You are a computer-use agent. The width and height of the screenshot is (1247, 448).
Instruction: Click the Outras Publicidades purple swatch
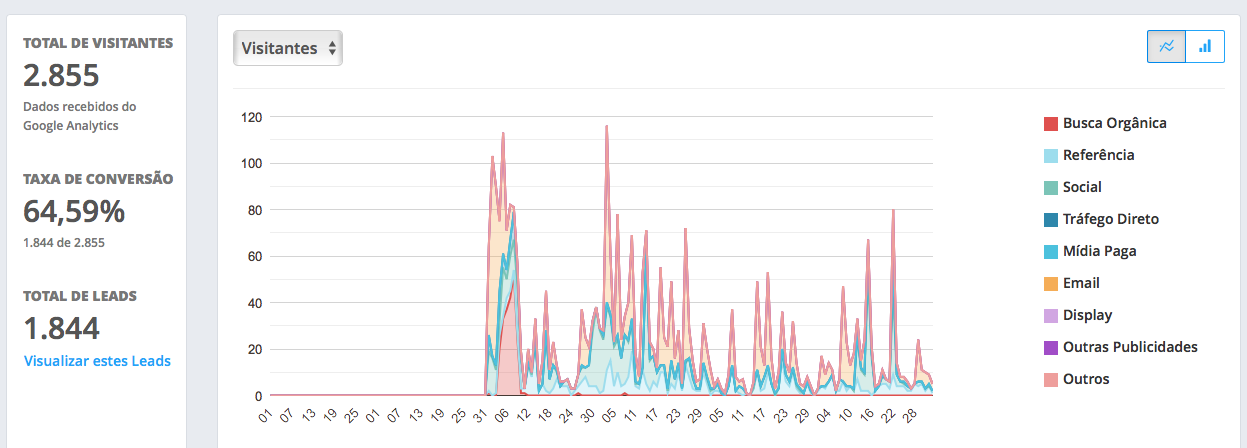click(x=1050, y=348)
